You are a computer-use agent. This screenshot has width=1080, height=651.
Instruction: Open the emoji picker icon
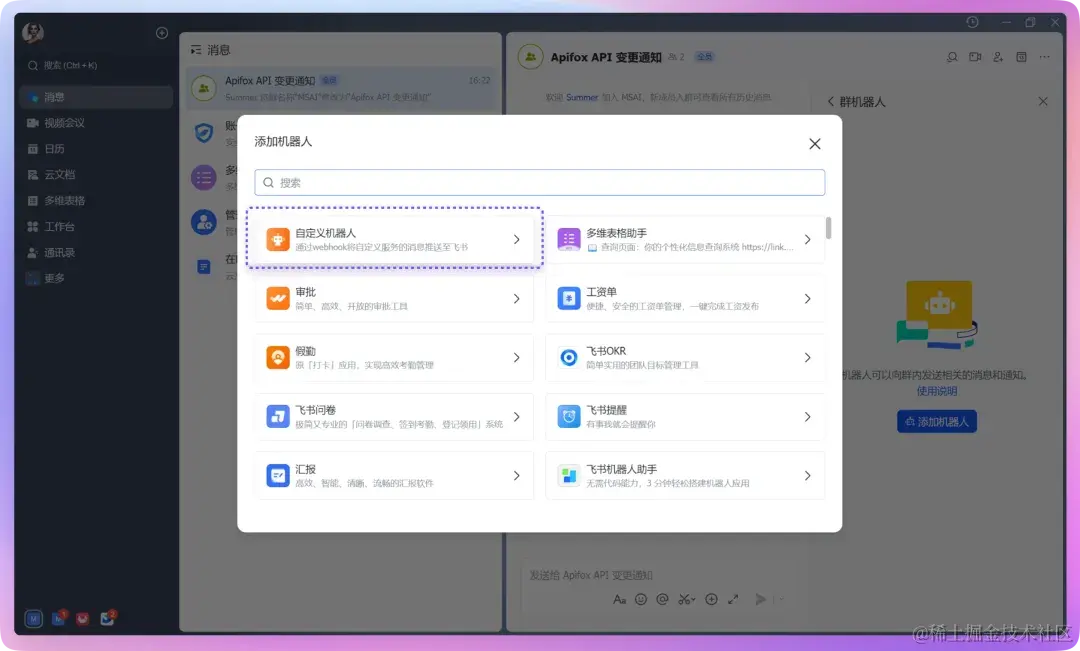pyautogui.click(x=641, y=599)
